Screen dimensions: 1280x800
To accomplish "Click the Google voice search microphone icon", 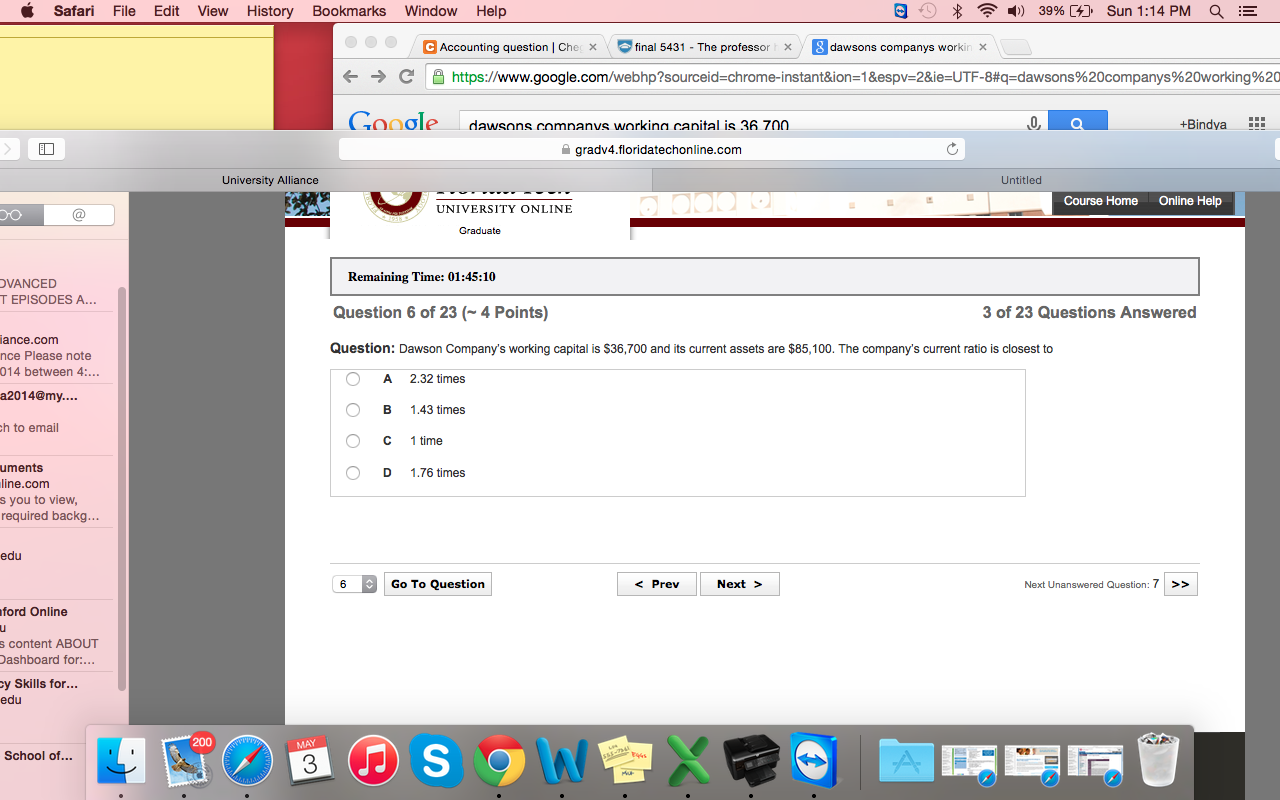I will (x=1033, y=124).
